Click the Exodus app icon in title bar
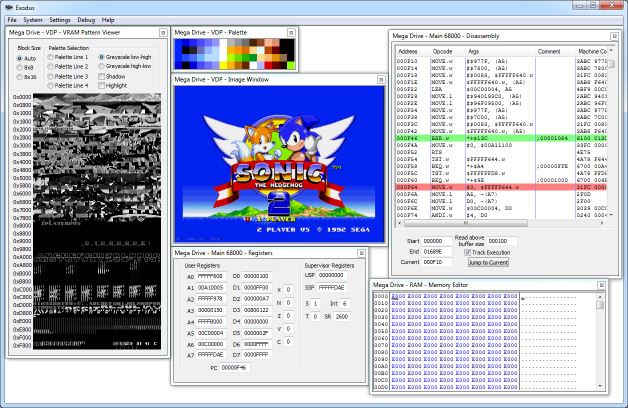The height and width of the screenshot is (408, 628). 9,8
